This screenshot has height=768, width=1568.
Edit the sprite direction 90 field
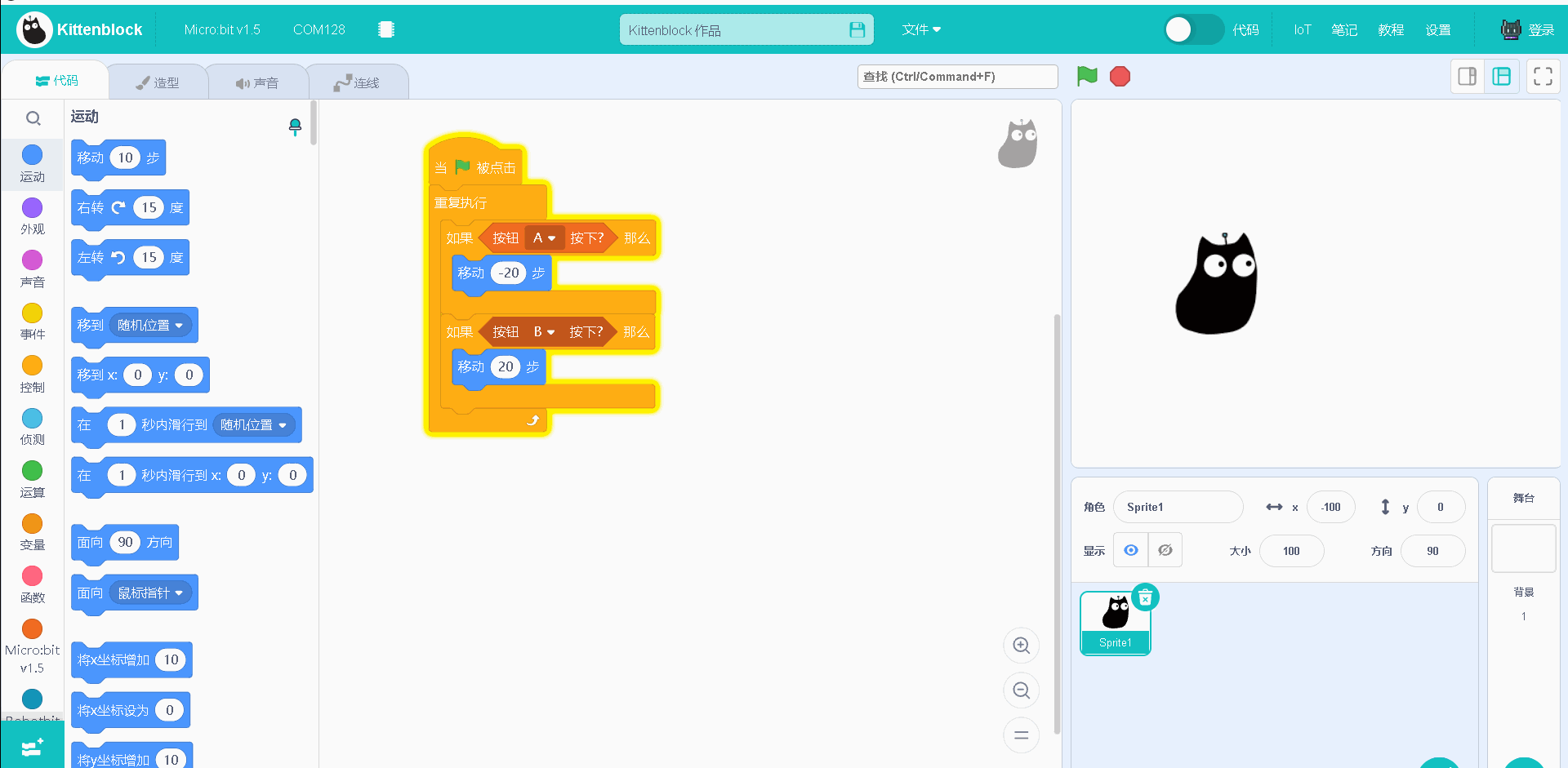1432,551
